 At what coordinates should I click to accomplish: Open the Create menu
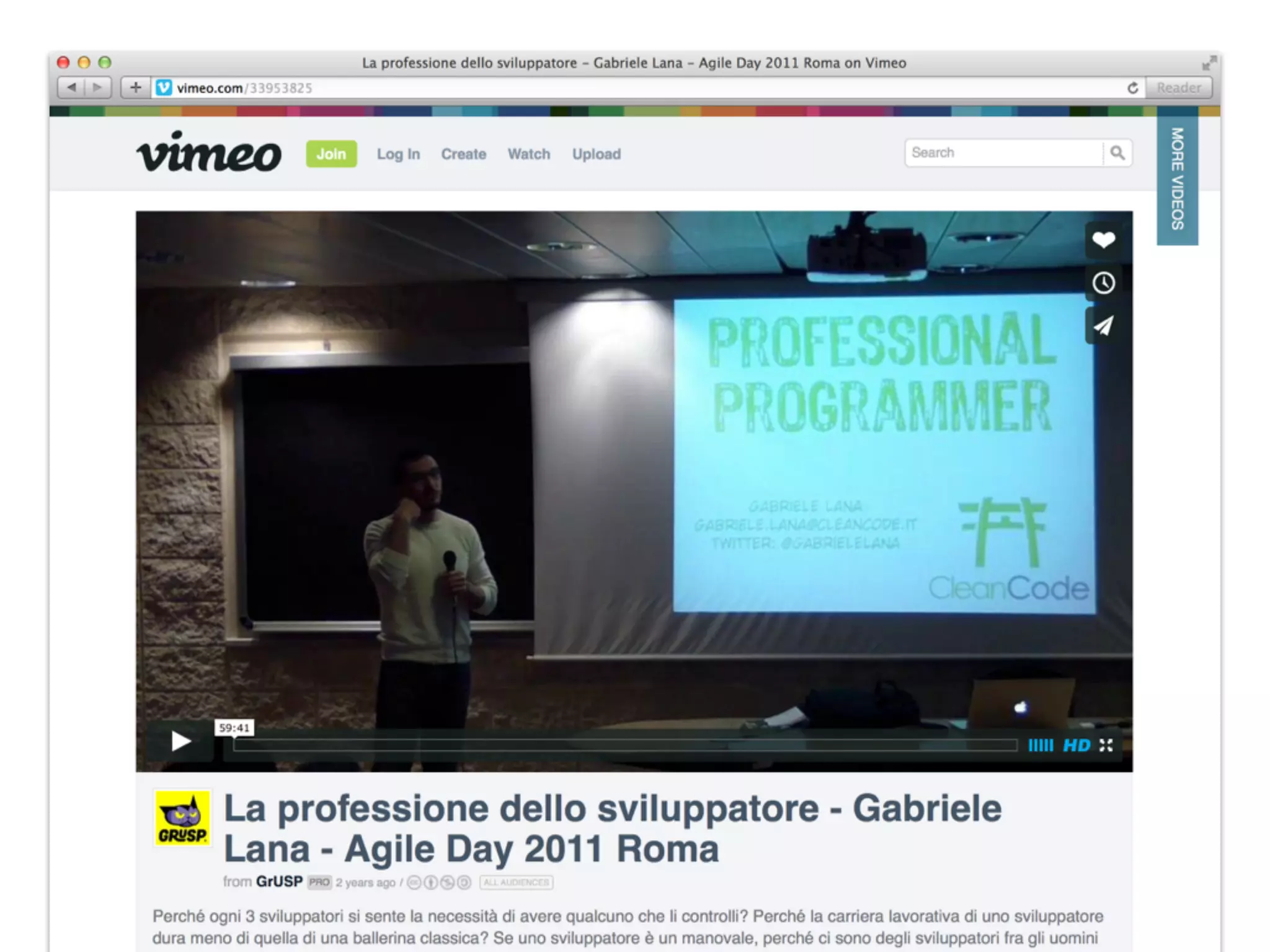(463, 154)
